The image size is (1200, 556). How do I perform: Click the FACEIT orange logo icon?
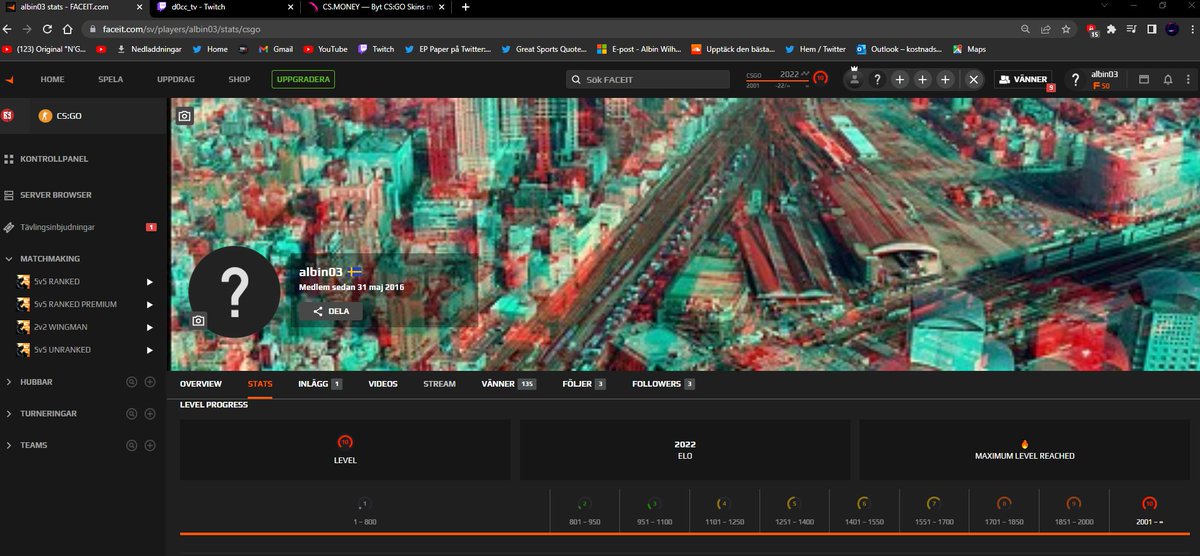tap(9, 79)
